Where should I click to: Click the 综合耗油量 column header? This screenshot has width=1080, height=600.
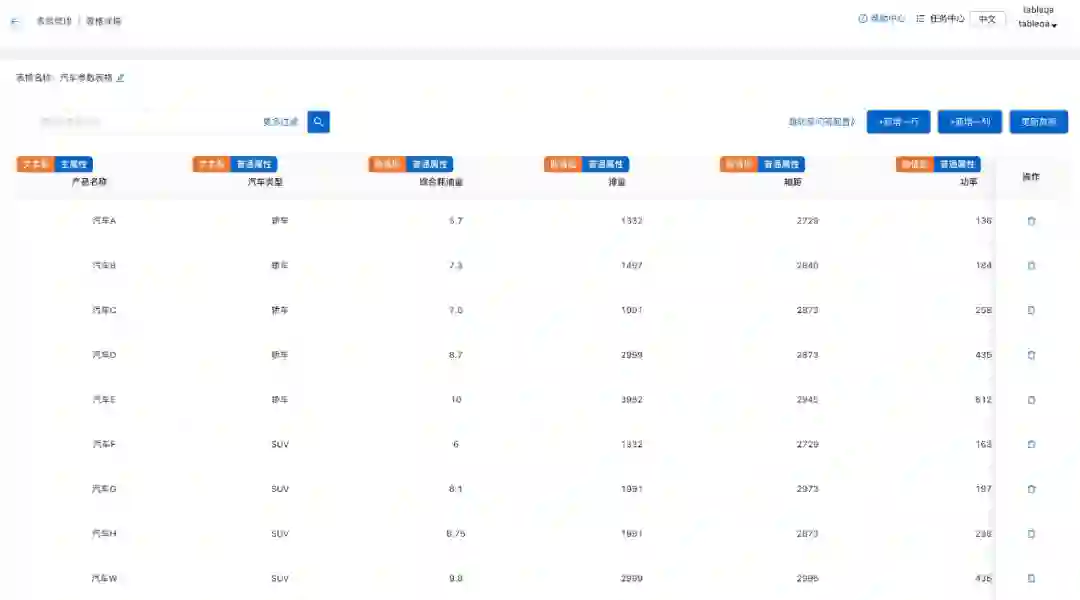coord(442,183)
